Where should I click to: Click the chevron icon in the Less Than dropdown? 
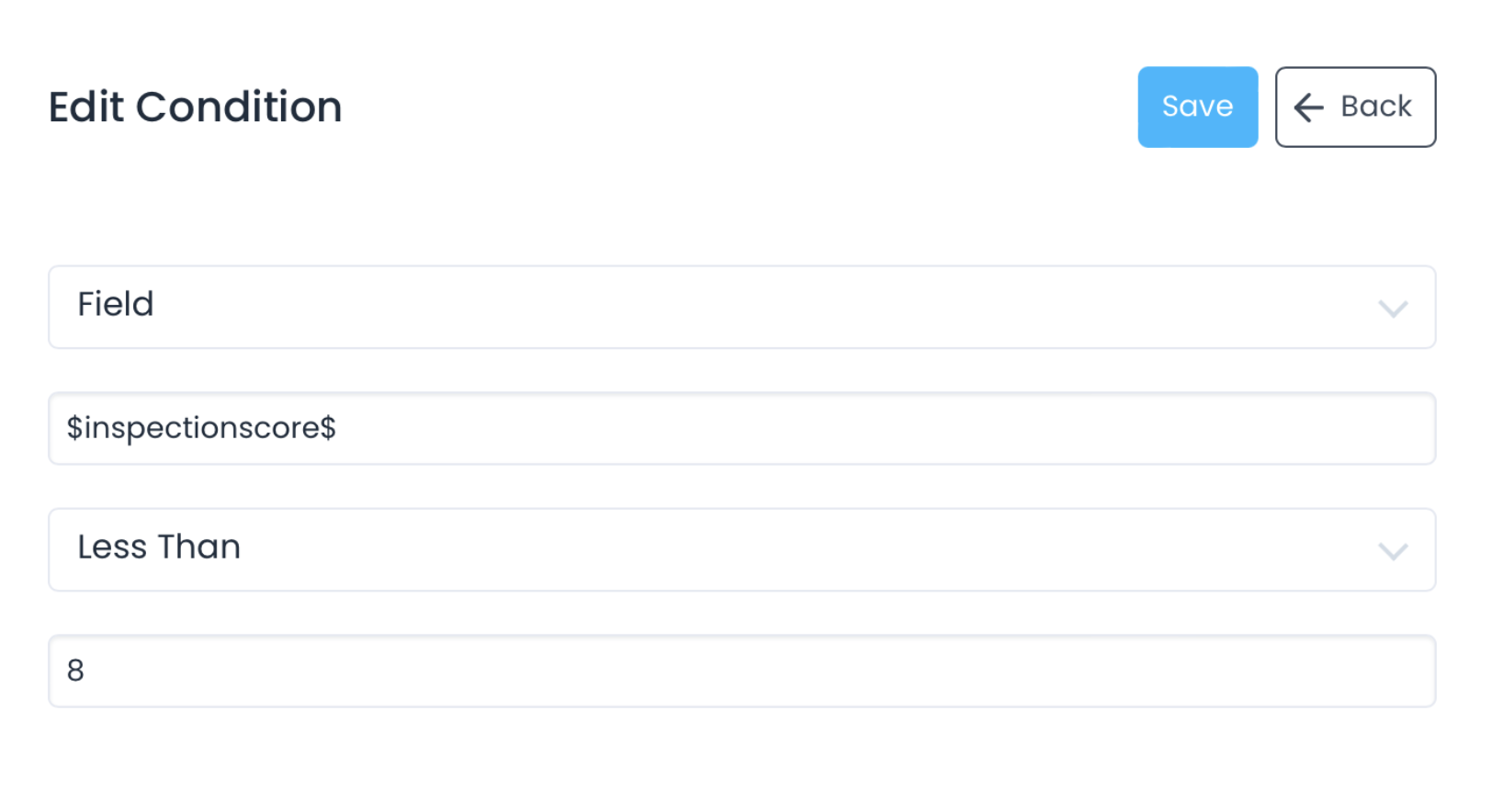tap(1393, 551)
